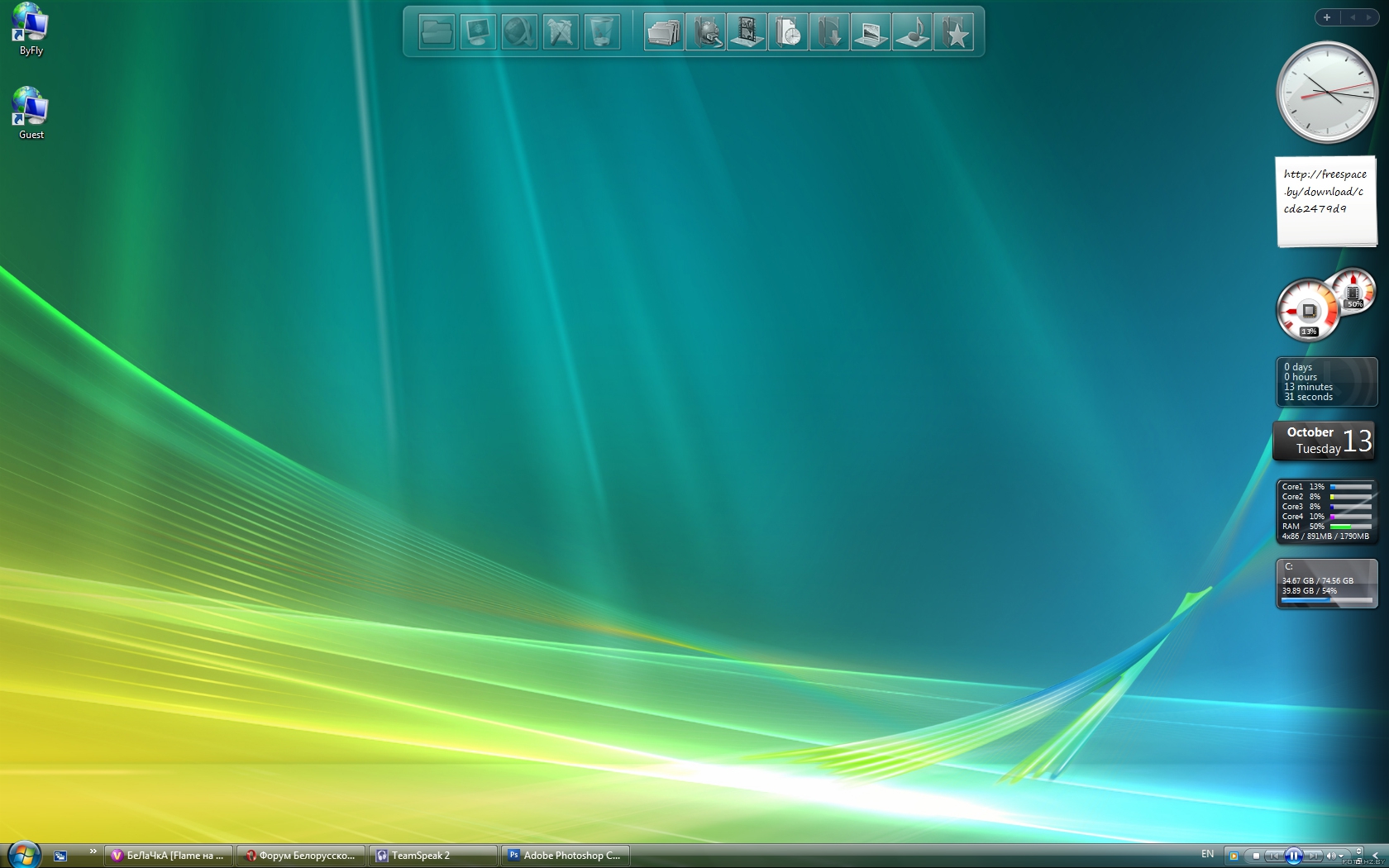Click the CPU meter gauge gadget
Viewport: 1389px width, 868px height.
[x=1308, y=311]
